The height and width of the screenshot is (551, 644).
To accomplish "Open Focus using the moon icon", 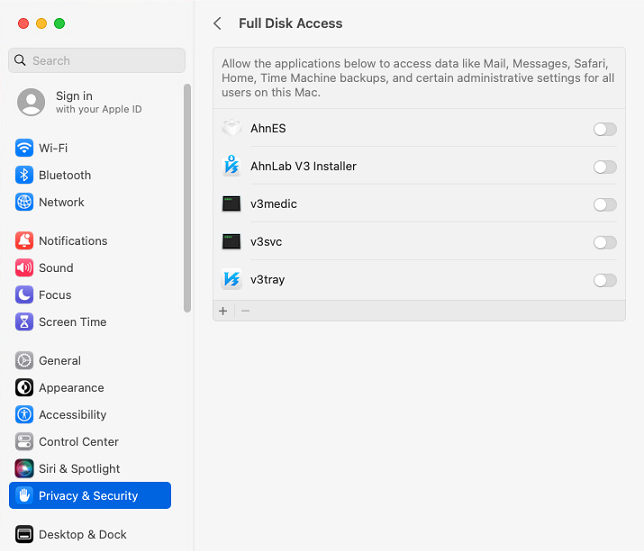I will (x=24, y=295).
